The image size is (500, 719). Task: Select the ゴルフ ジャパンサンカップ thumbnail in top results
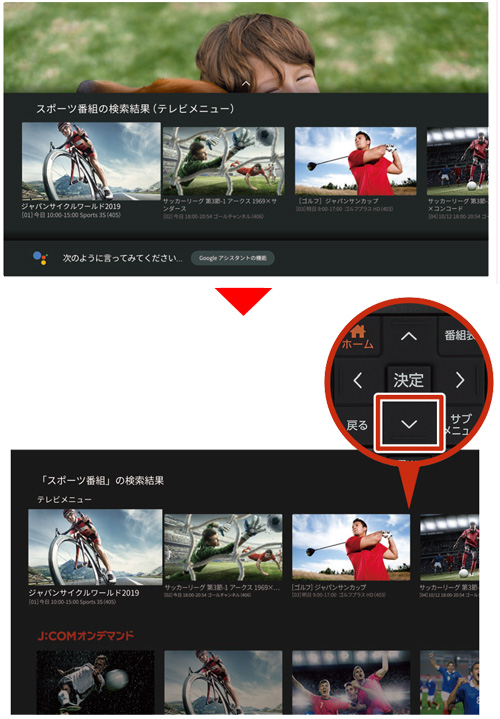(x=356, y=161)
